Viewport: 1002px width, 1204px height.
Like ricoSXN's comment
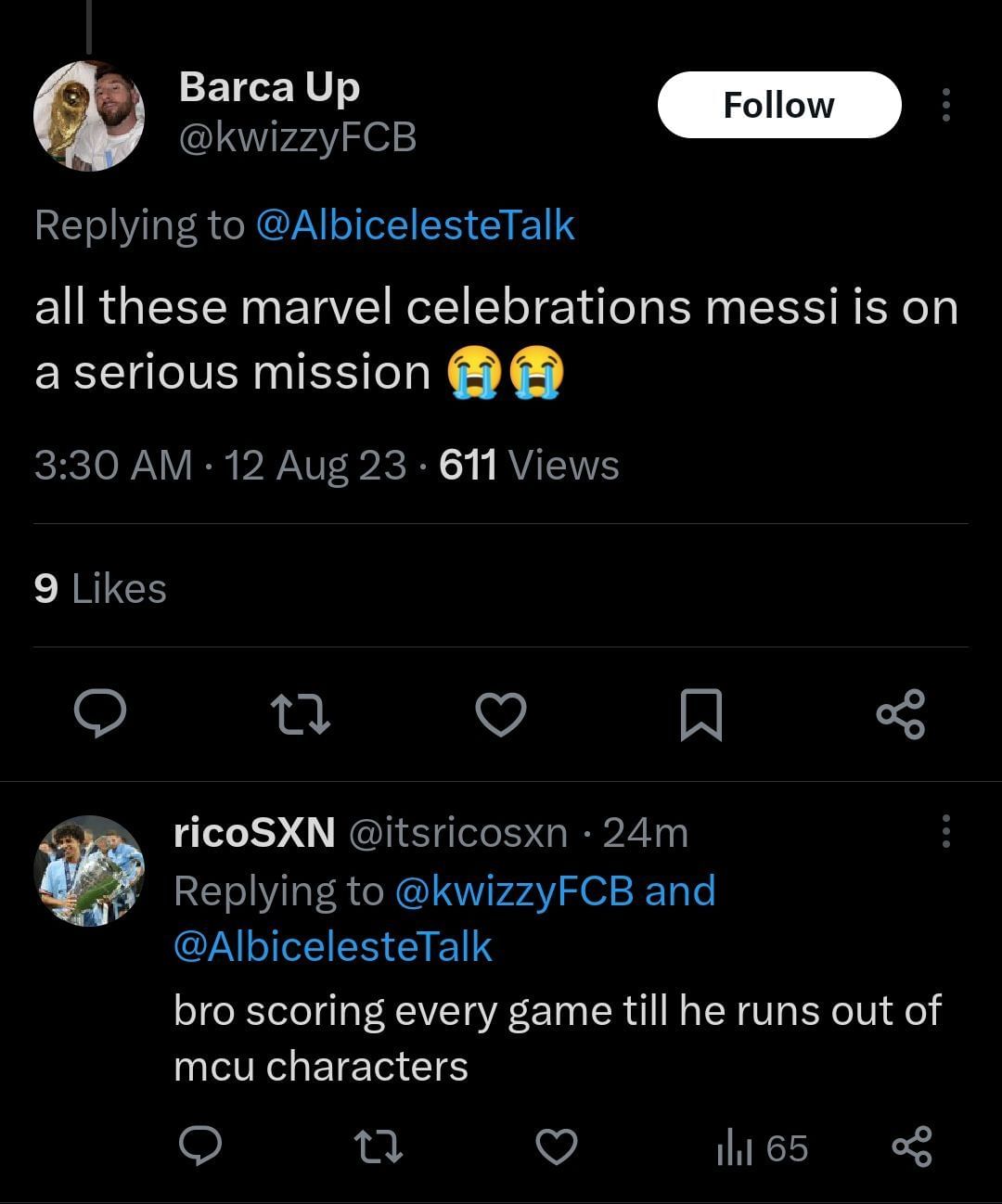[x=557, y=1147]
